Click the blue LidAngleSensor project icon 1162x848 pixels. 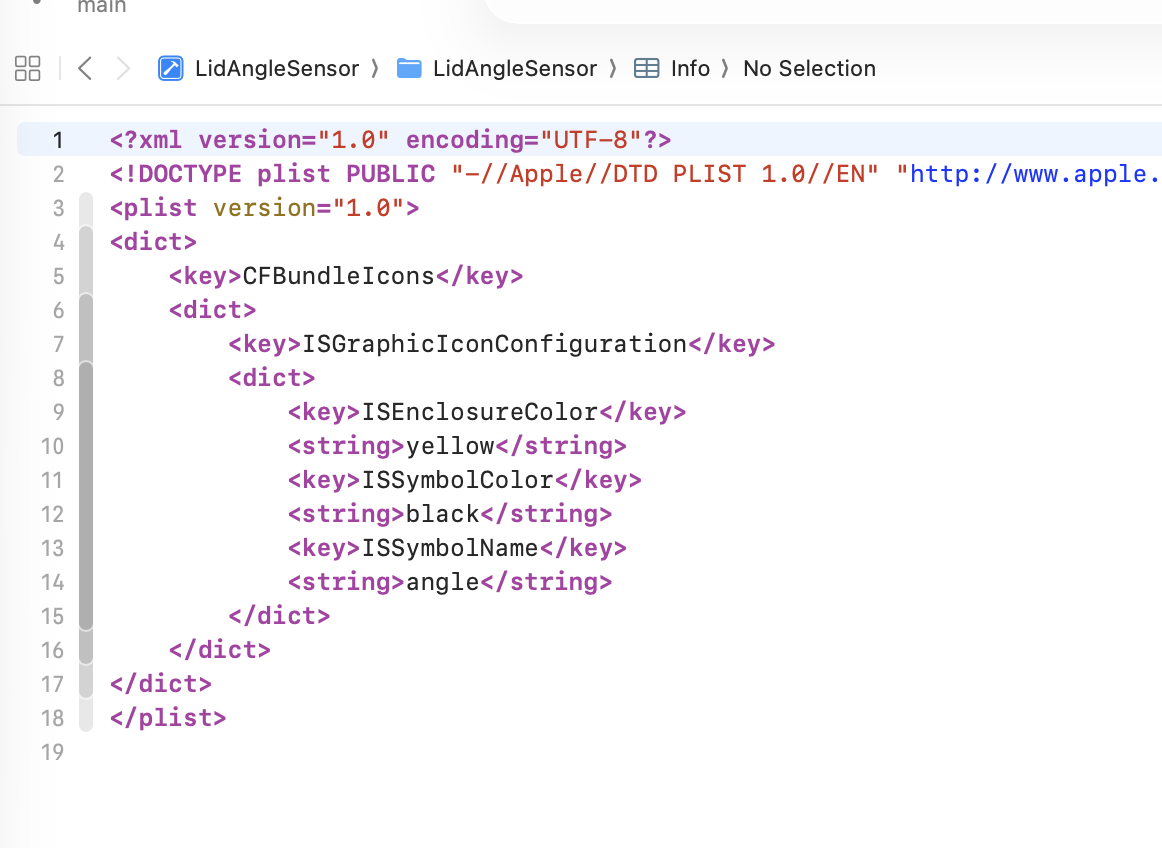pos(170,68)
